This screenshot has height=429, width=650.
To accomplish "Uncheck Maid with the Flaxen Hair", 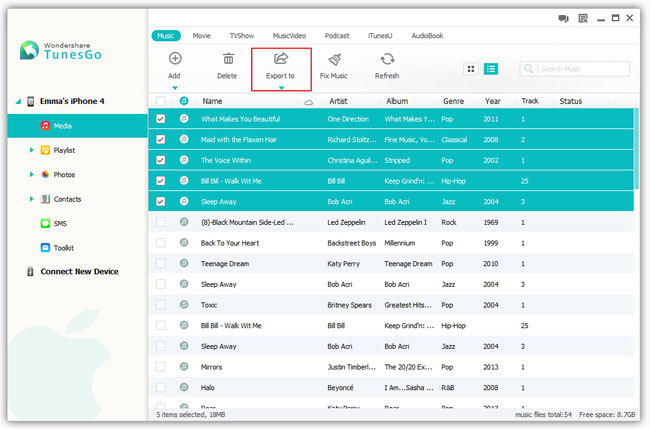I will tap(160, 140).
